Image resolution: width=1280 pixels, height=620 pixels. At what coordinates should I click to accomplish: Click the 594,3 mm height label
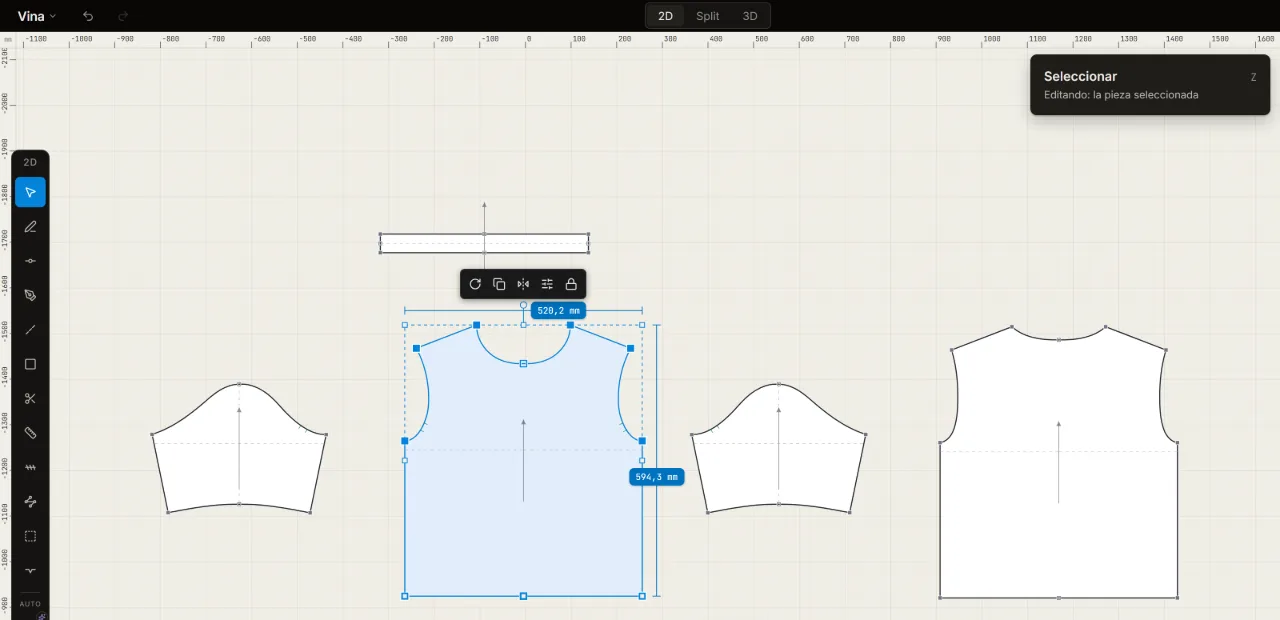coord(657,477)
